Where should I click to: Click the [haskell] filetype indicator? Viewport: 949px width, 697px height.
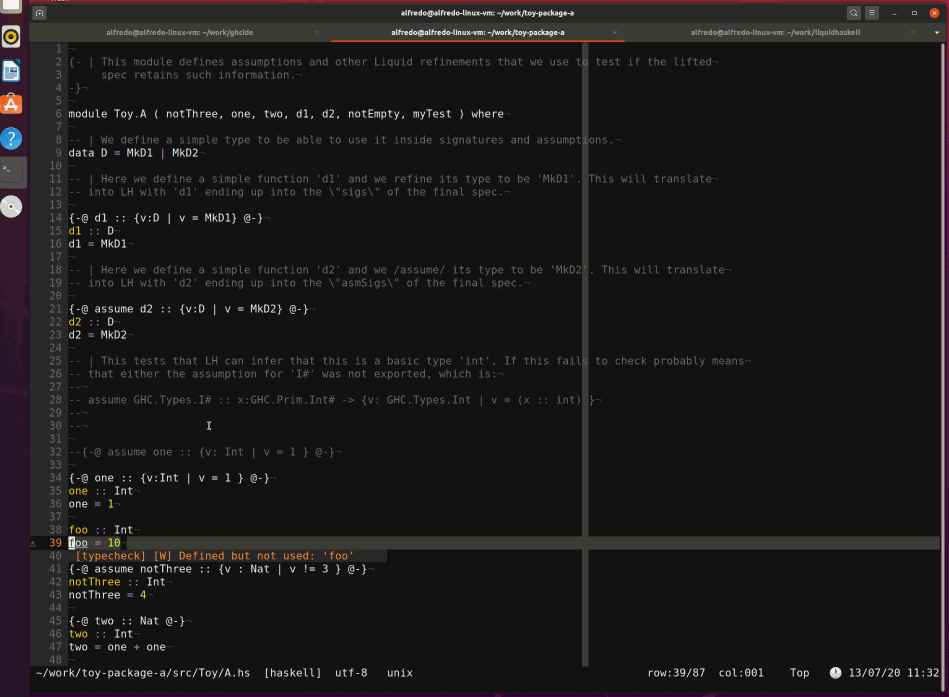coord(293,672)
